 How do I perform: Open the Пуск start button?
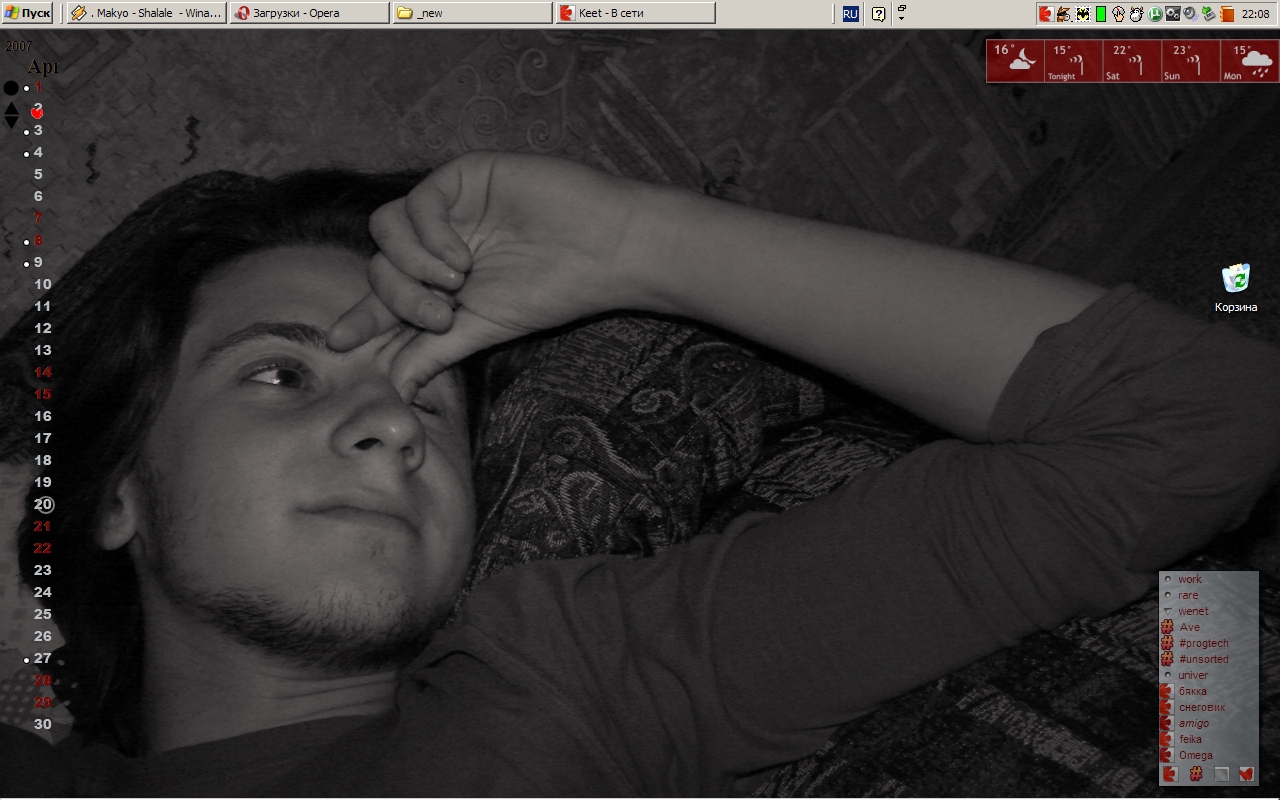coord(27,13)
